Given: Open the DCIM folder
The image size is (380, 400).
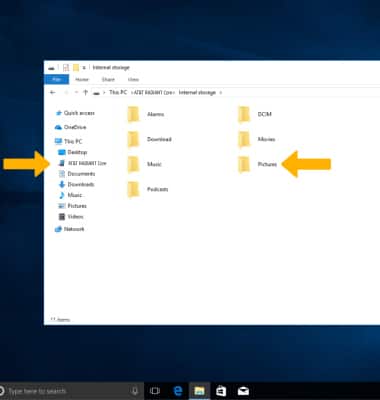Looking at the screenshot, I should click(x=255, y=114).
